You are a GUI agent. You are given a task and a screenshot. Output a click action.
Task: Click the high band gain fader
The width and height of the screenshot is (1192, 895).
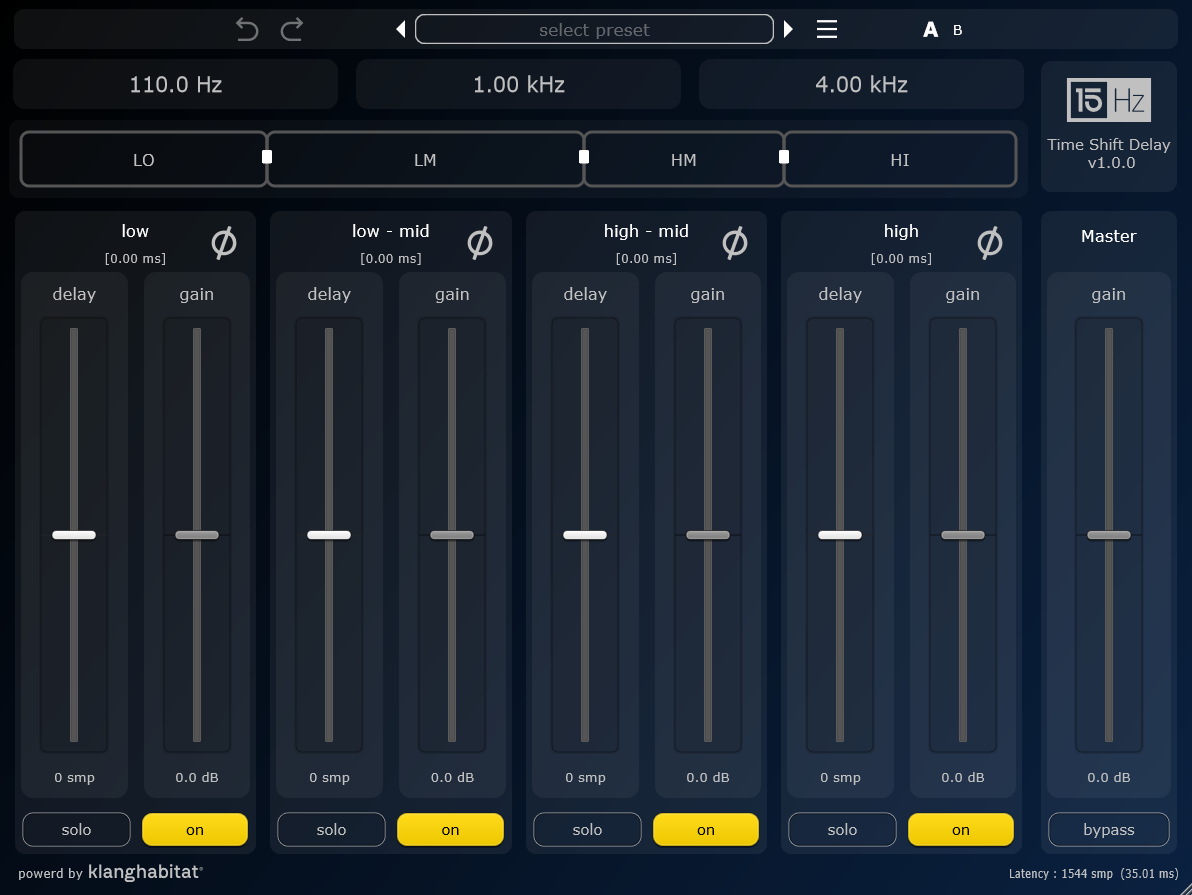(963, 535)
